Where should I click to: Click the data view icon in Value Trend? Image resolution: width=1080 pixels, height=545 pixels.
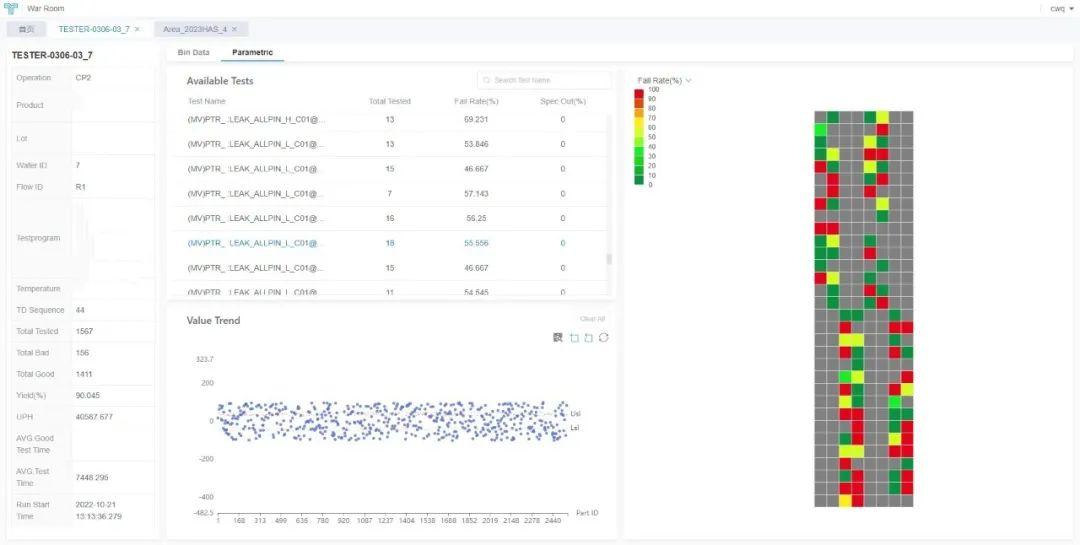[x=558, y=338]
